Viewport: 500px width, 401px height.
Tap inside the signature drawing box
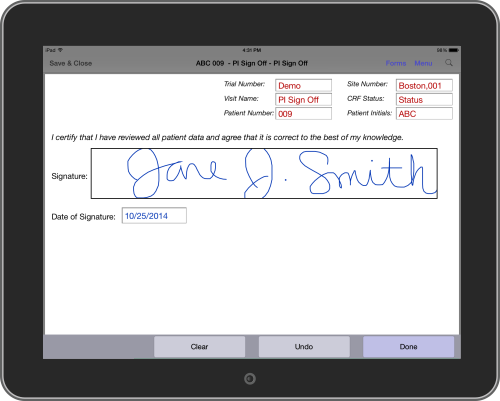pos(264,173)
